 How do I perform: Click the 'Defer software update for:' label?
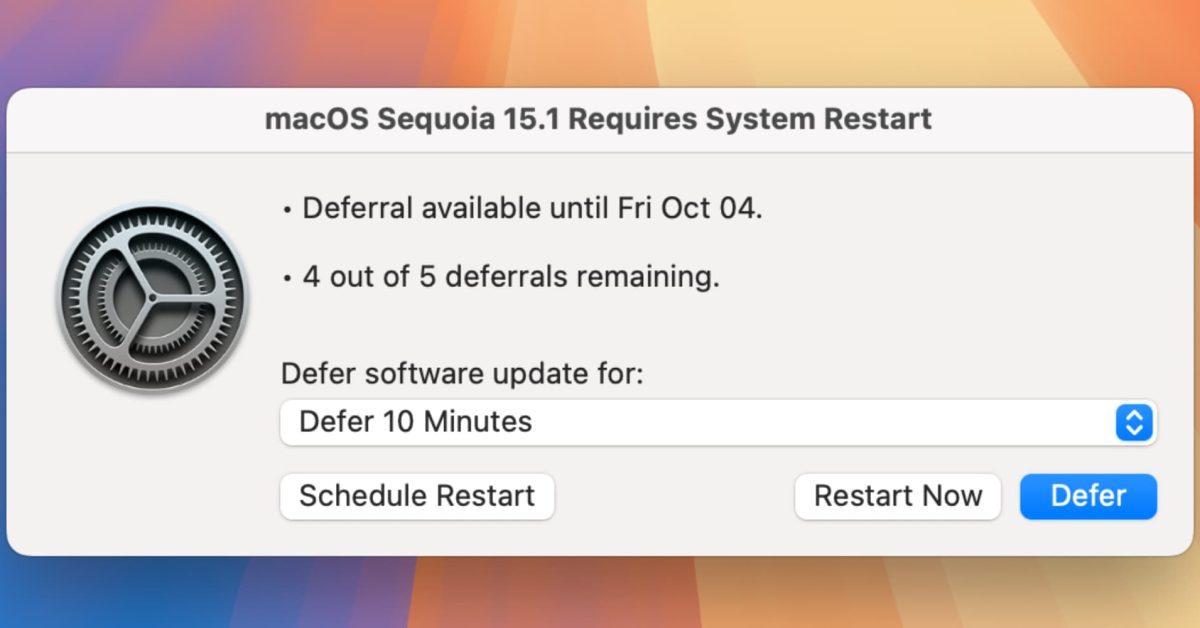coord(463,375)
